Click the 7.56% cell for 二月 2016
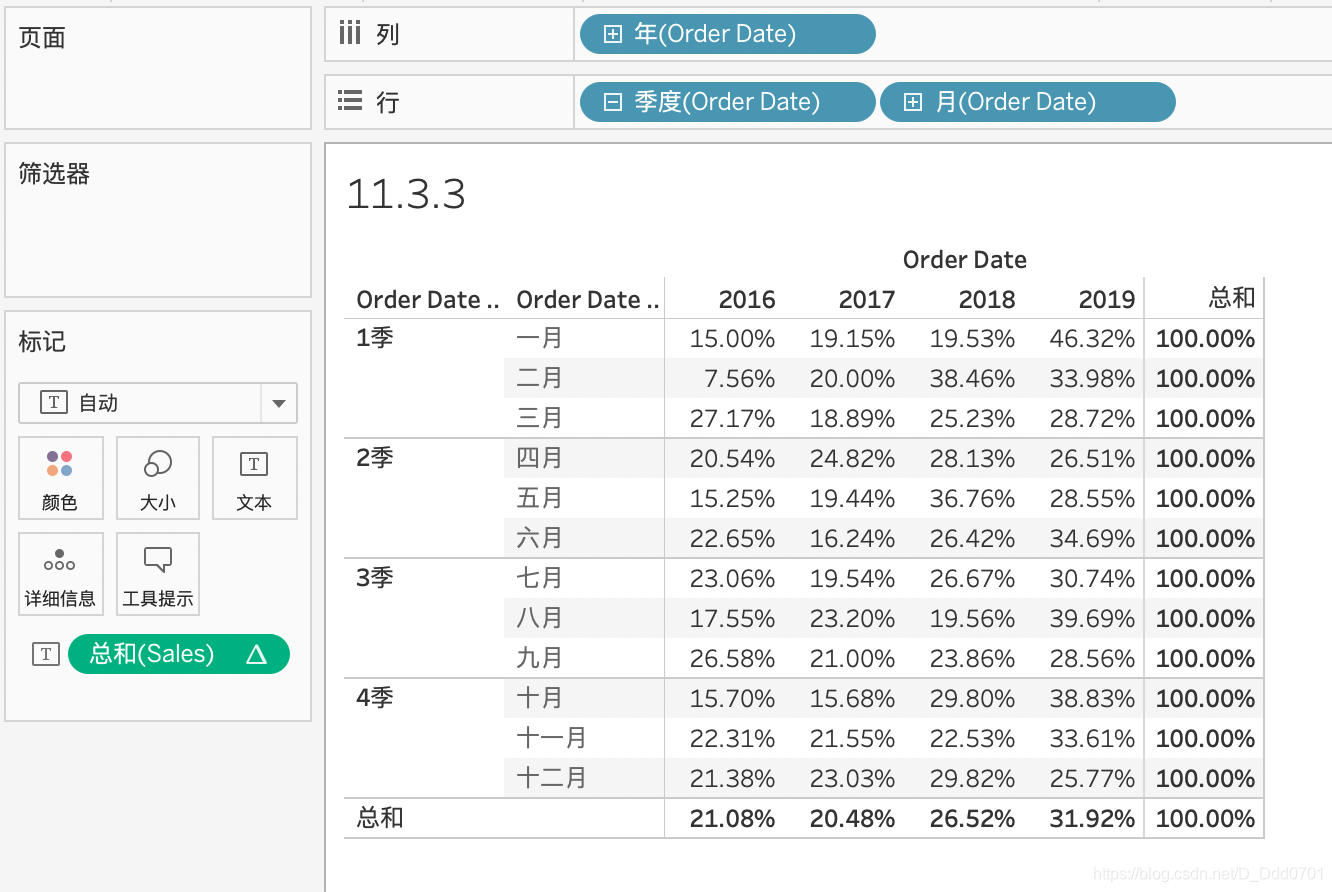Image resolution: width=1332 pixels, height=892 pixels. click(739, 379)
